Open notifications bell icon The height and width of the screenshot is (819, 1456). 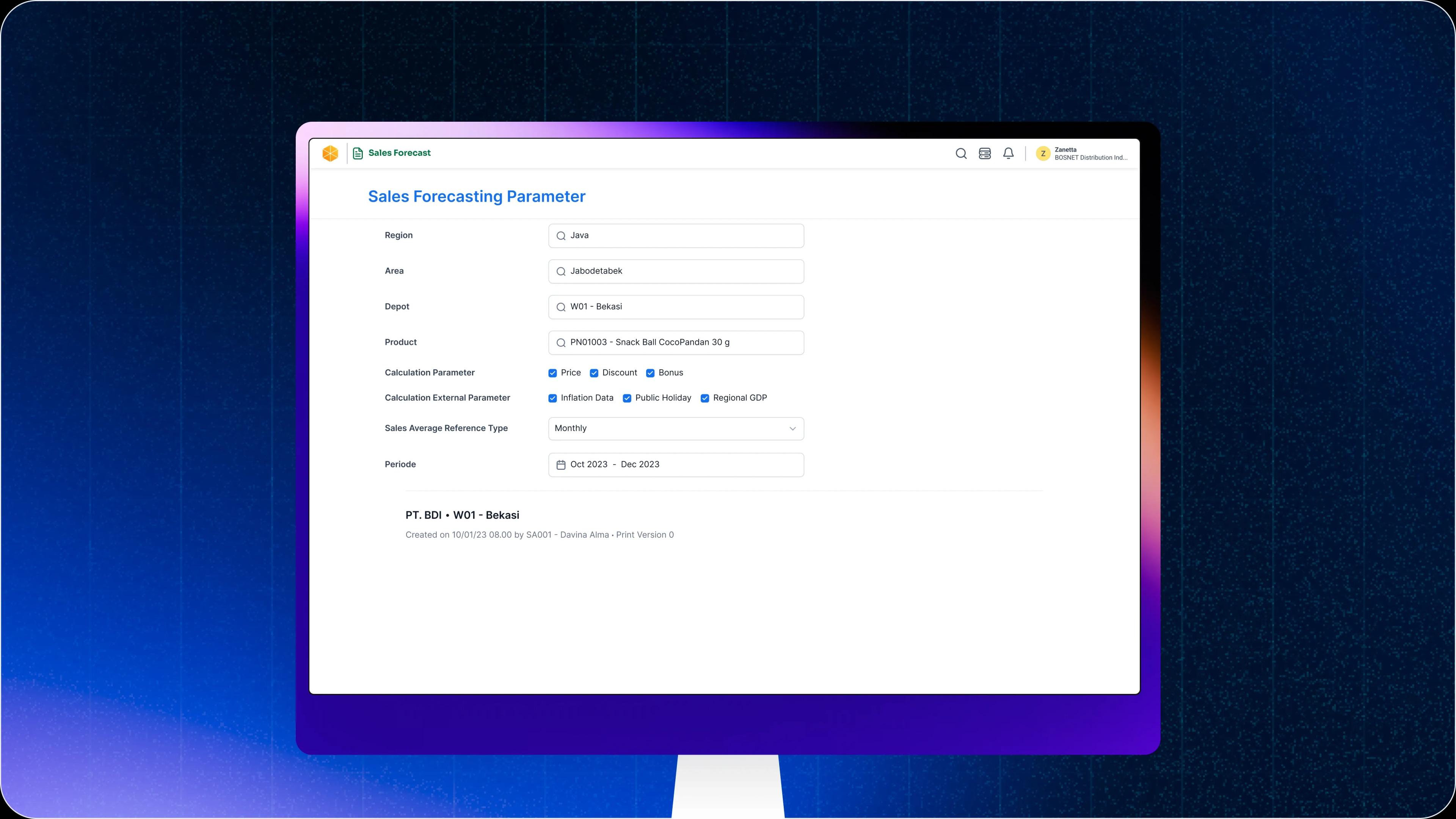1008,154
